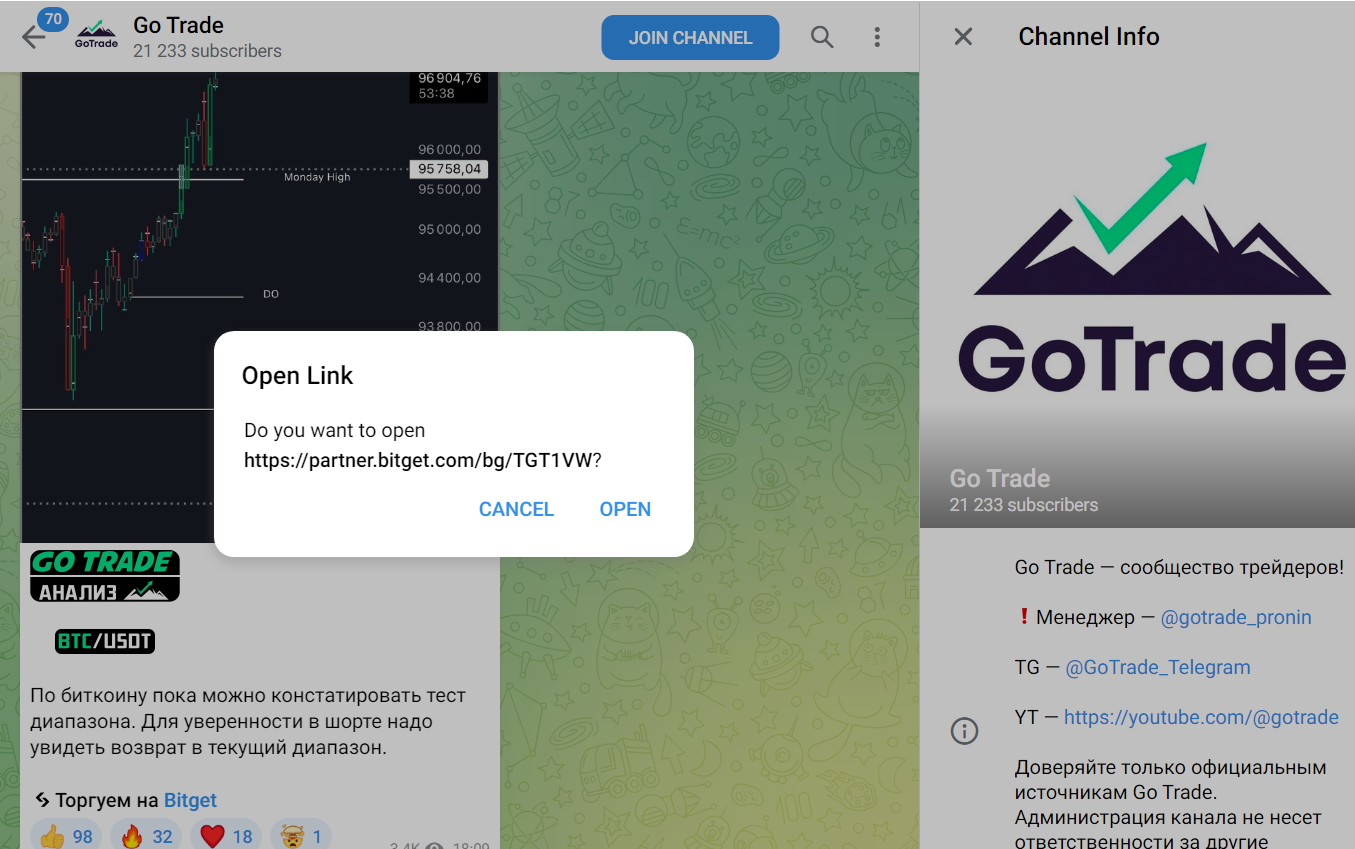Click the 70 unread counter badge
This screenshot has height=849, width=1355.
pos(53,18)
